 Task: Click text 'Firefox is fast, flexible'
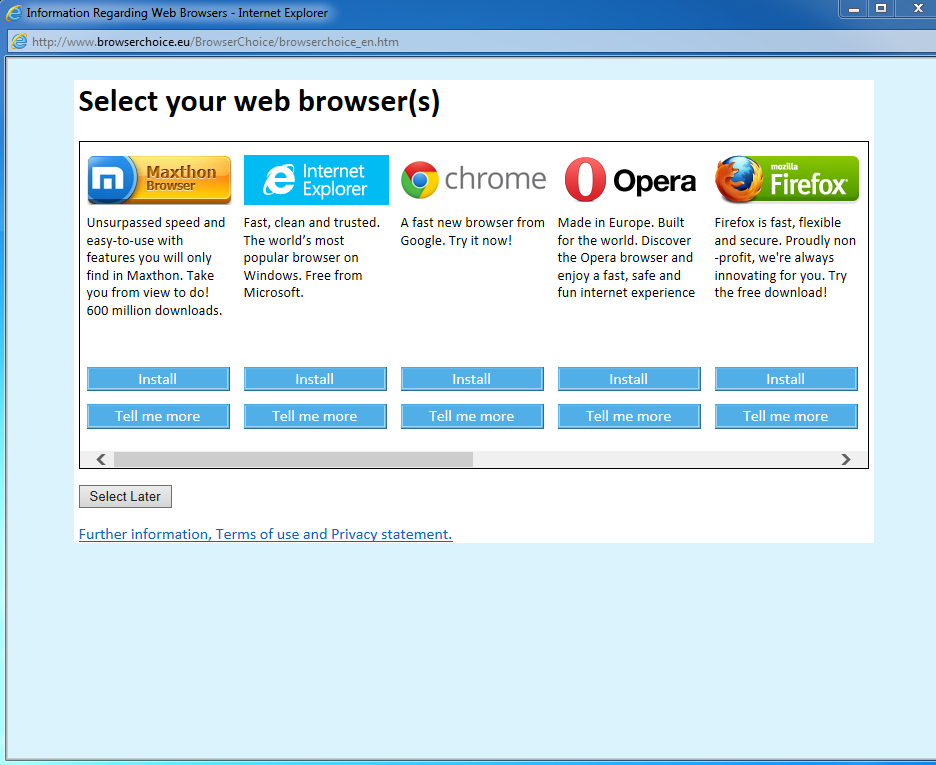tap(778, 223)
